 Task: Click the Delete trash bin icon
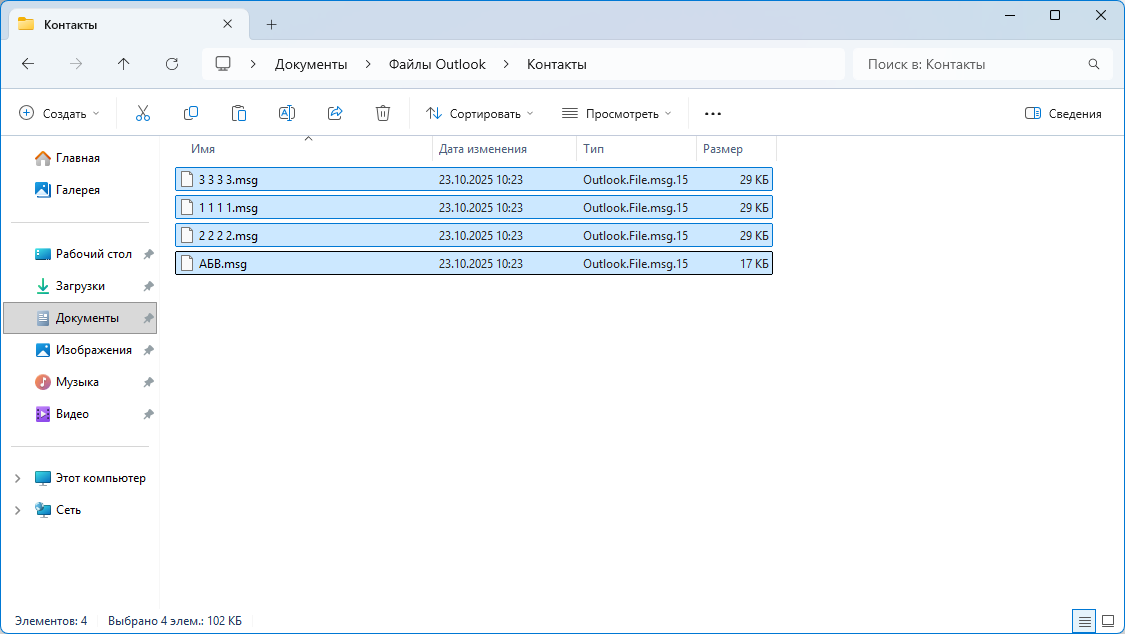[383, 114]
